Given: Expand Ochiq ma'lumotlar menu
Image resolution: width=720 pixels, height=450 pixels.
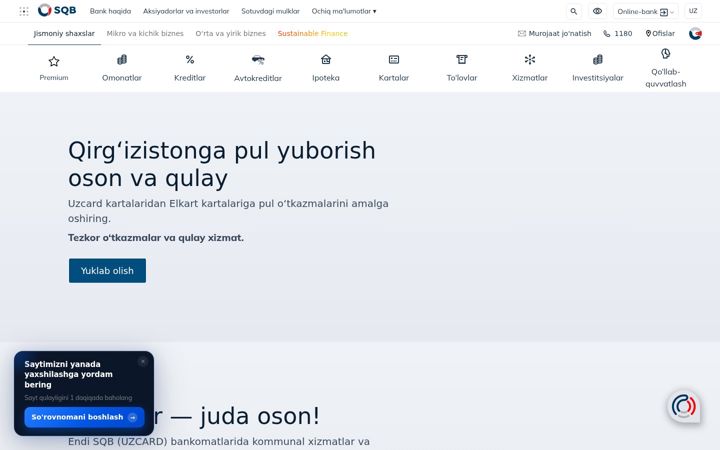Looking at the screenshot, I should [x=343, y=11].
